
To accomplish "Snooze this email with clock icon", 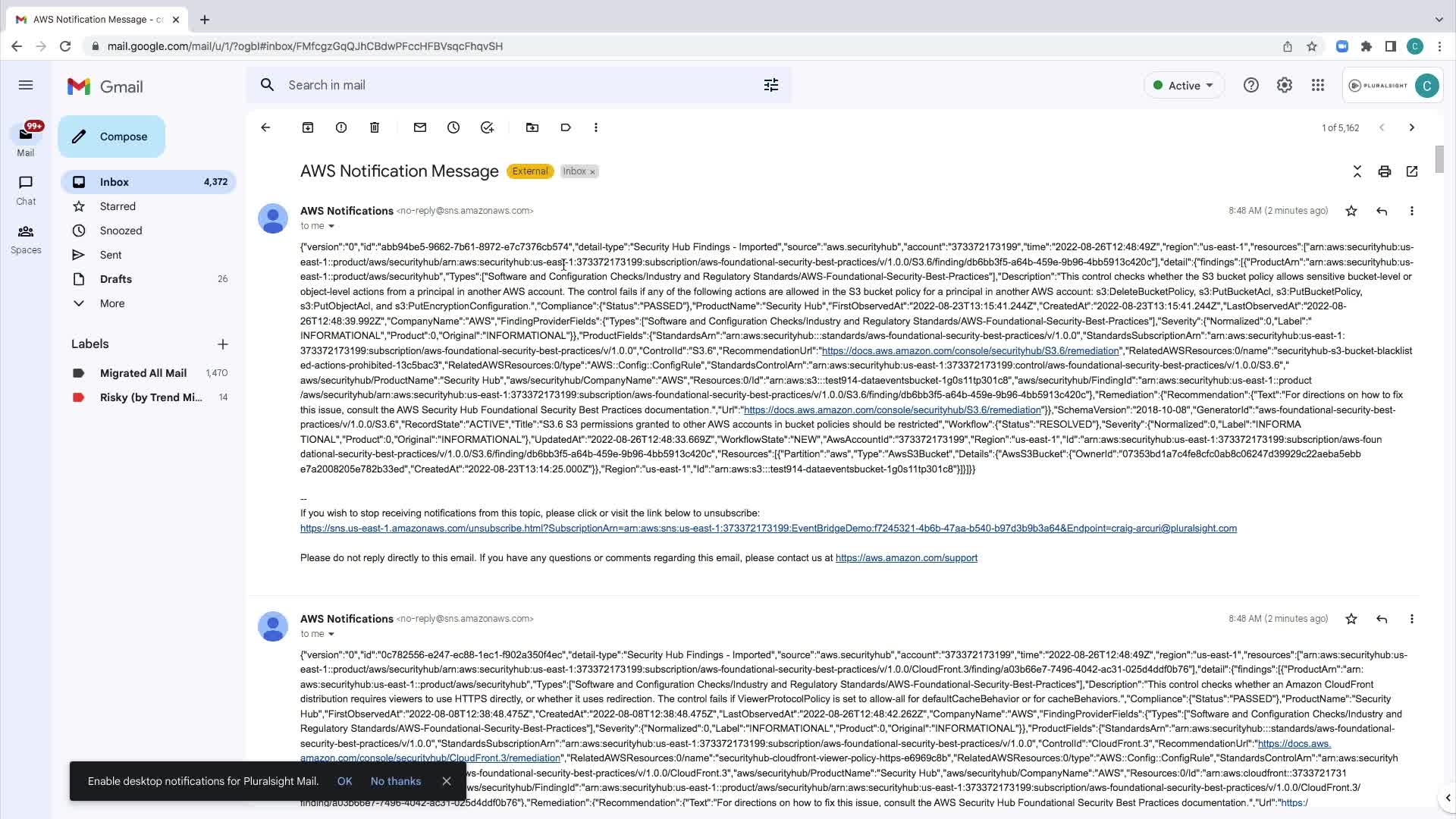I will pyautogui.click(x=453, y=127).
